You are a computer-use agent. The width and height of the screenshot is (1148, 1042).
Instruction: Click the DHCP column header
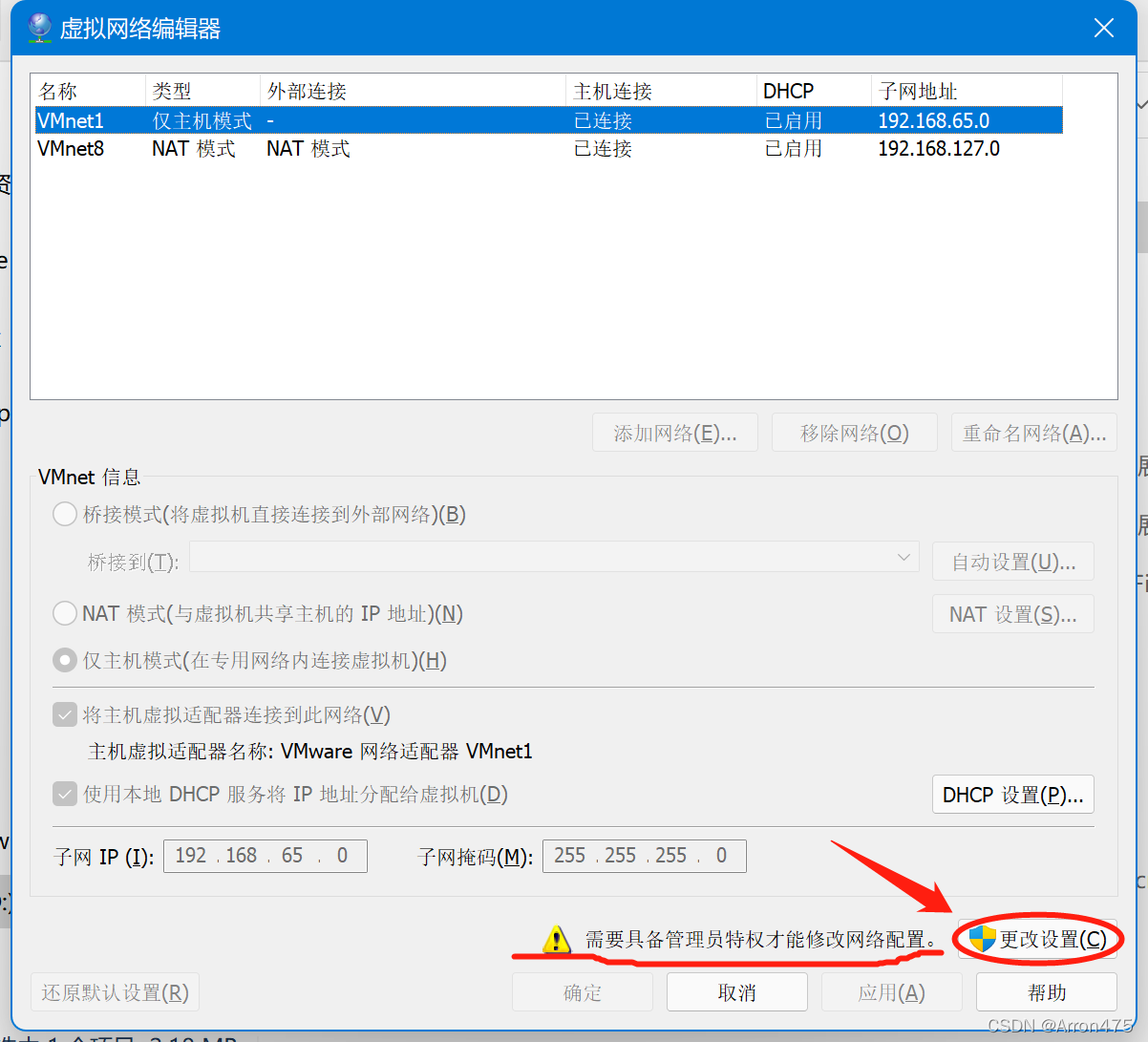pyautogui.click(x=814, y=92)
